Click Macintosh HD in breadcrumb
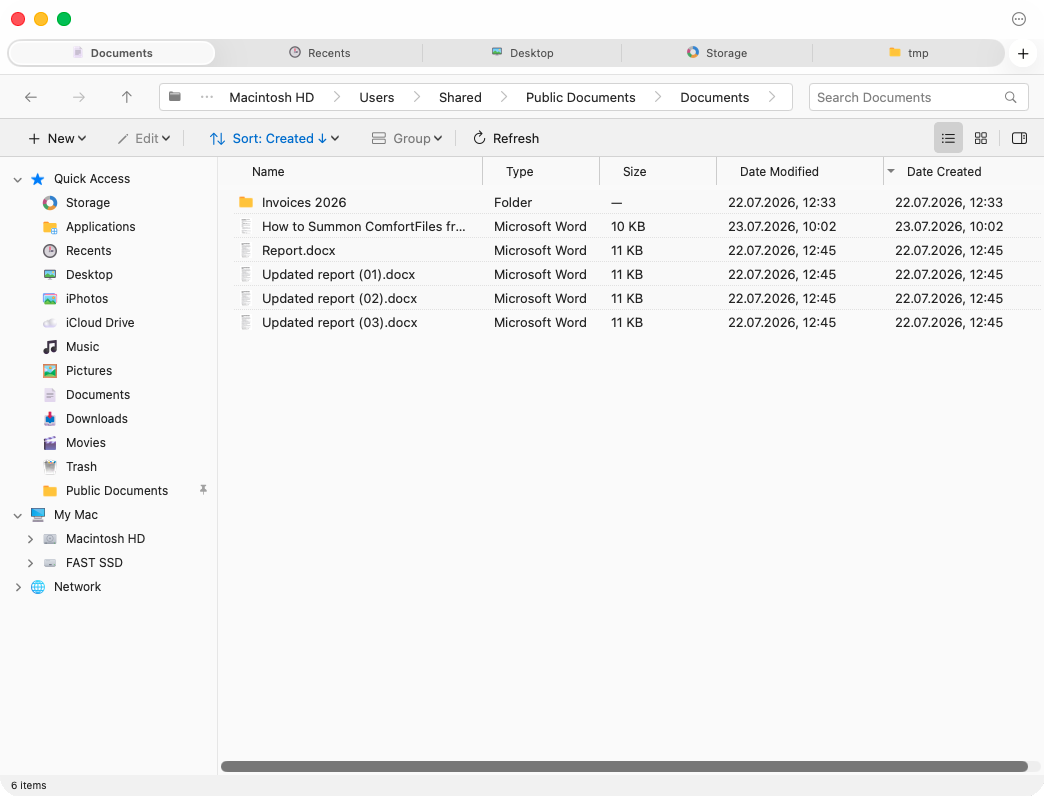This screenshot has height=796, width=1044. click(x=272, y=97)
